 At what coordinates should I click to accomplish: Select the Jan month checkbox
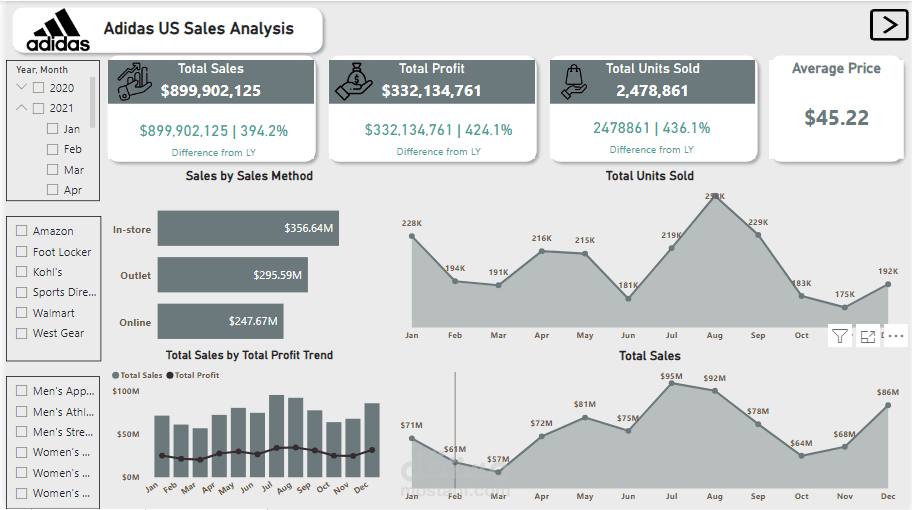click(52, 129)
